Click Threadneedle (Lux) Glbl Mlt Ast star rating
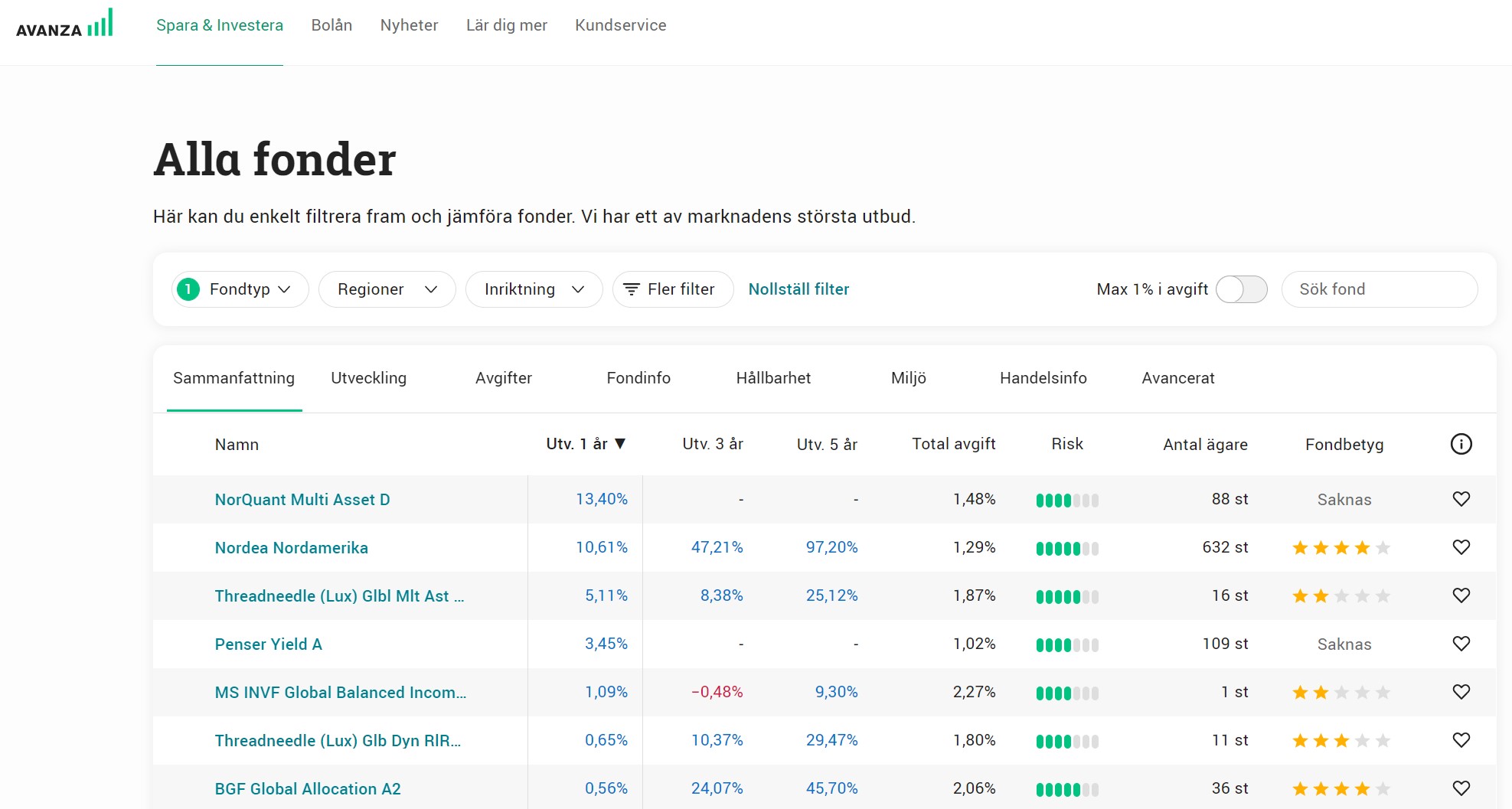 [1341, 595]
